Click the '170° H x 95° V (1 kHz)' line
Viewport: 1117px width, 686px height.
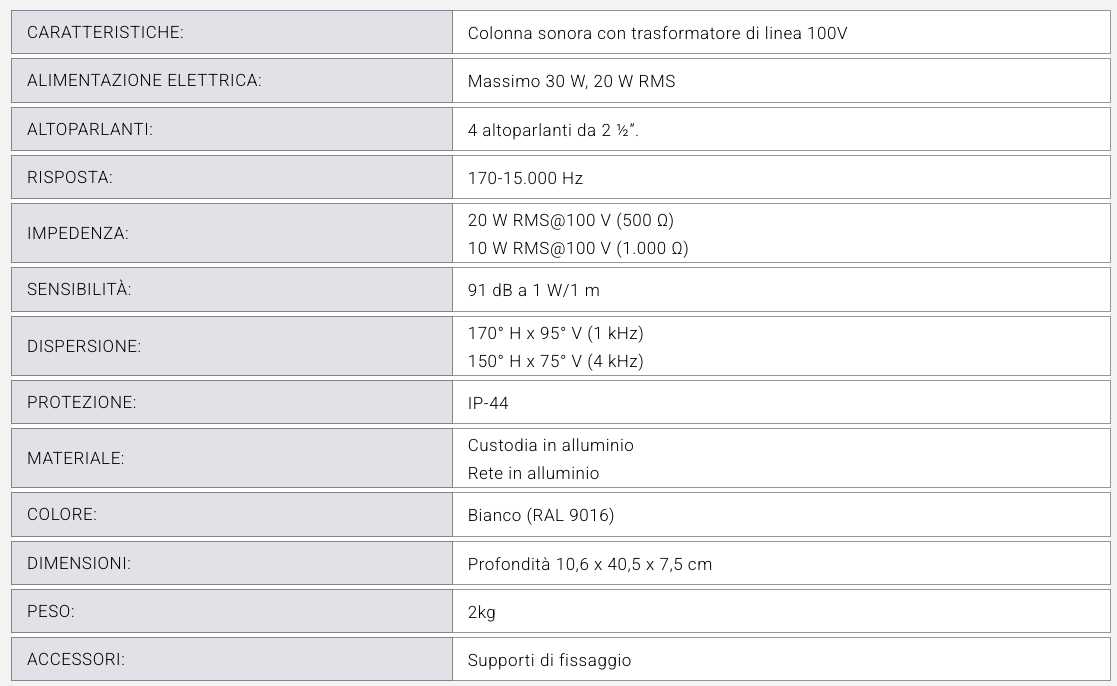tap(555, 332)
